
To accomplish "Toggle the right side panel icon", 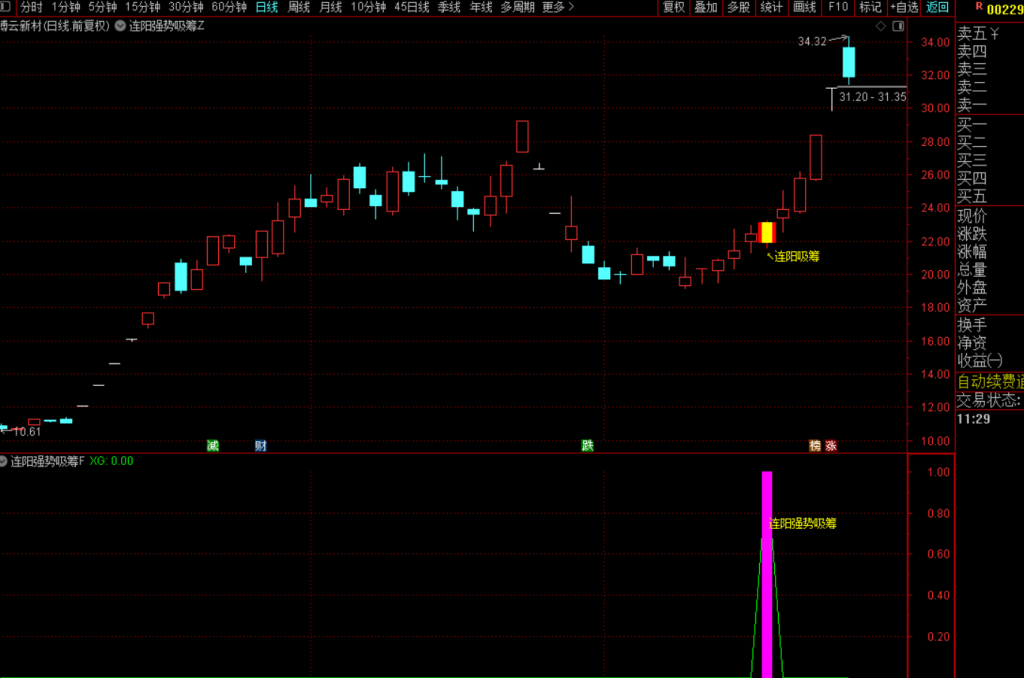I will pyautogui.click(x=899, y=26).
